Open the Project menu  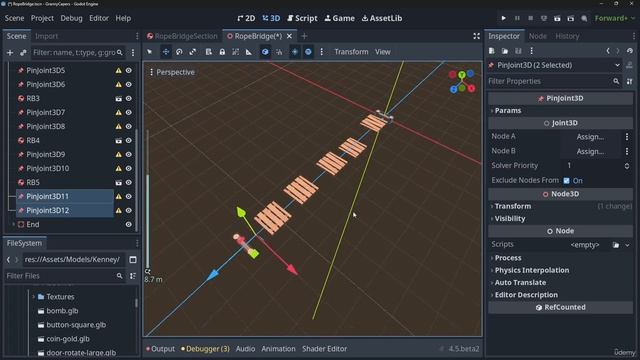tap(42, 18)
